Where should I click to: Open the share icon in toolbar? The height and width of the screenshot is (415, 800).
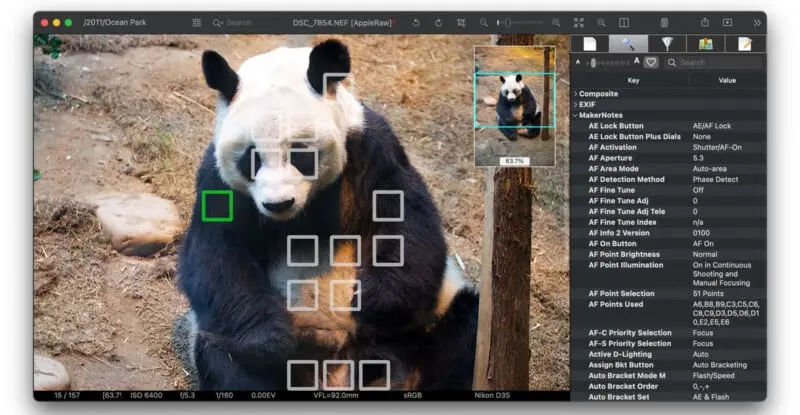coord(704,22)
